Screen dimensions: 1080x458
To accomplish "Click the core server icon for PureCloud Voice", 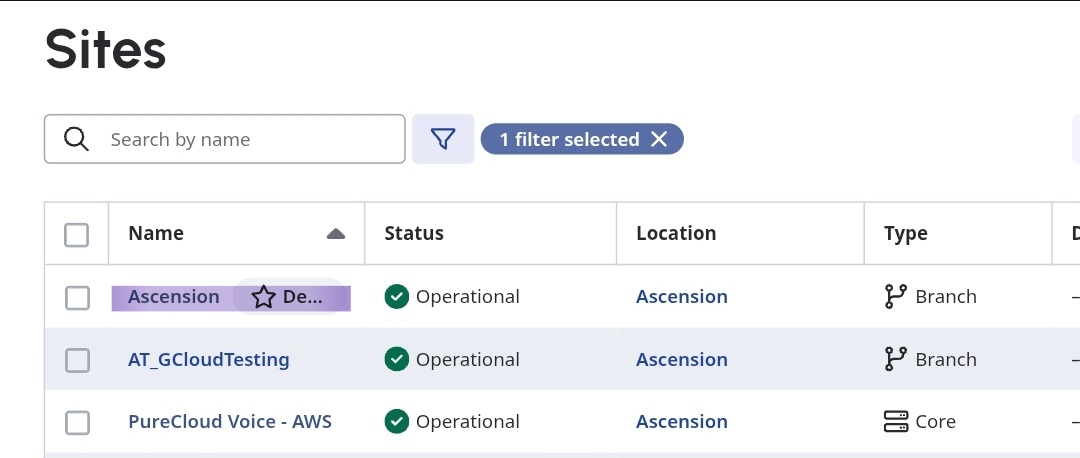I will point(896,422).
